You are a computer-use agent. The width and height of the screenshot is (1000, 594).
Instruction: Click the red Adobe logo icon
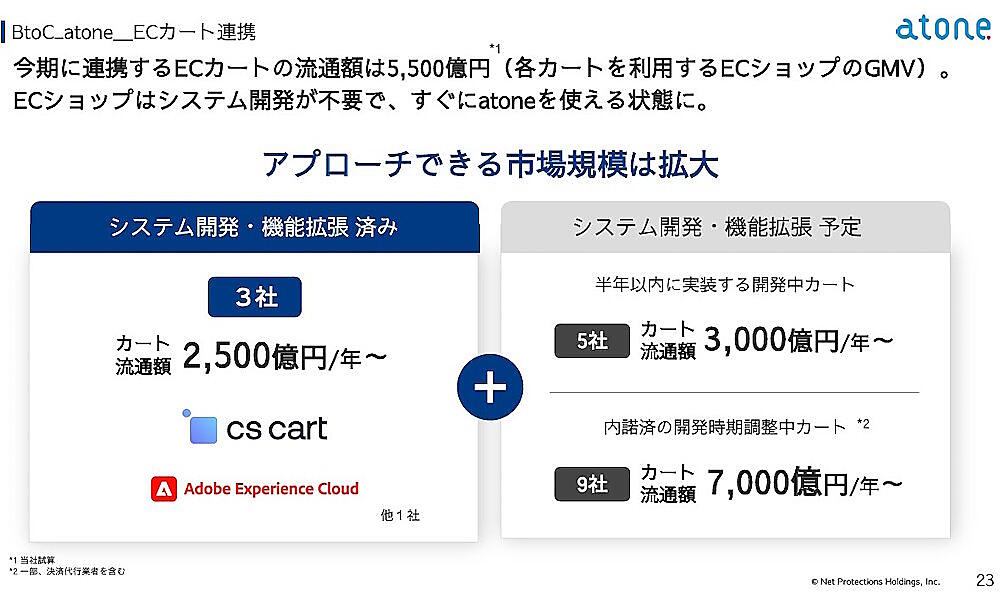163,489
